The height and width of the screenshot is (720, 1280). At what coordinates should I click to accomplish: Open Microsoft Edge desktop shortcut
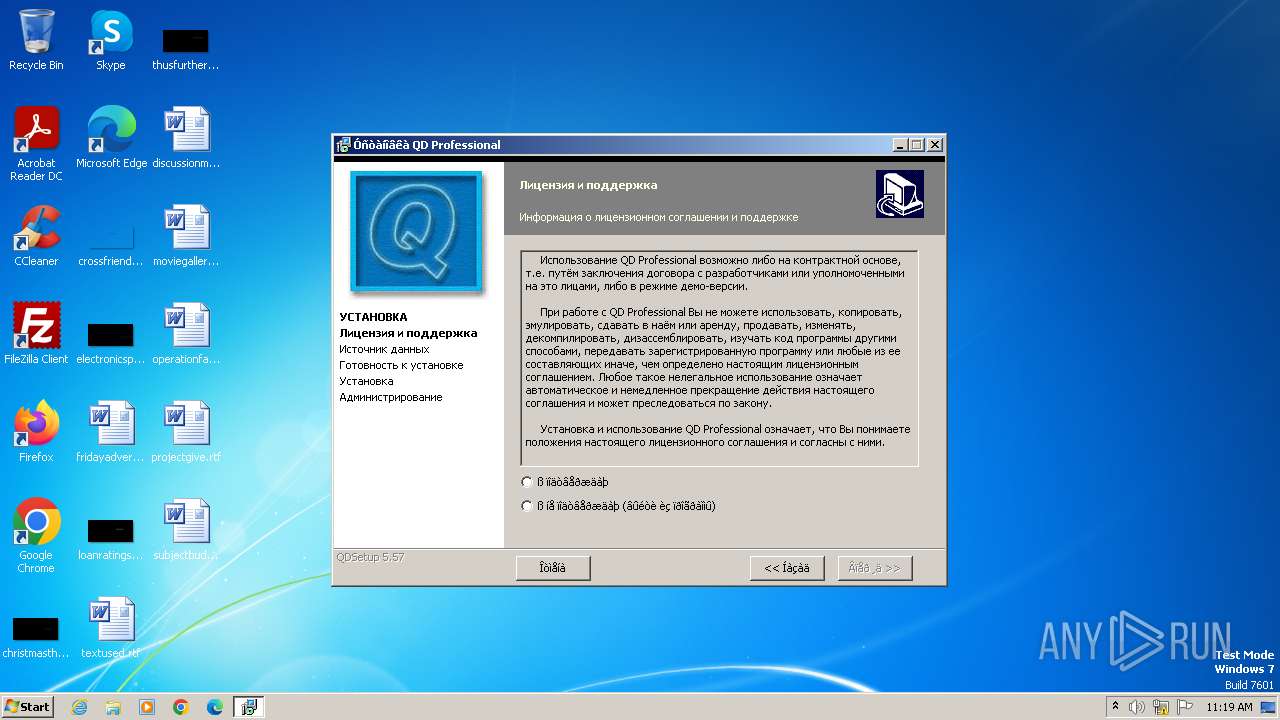(111, 138)
